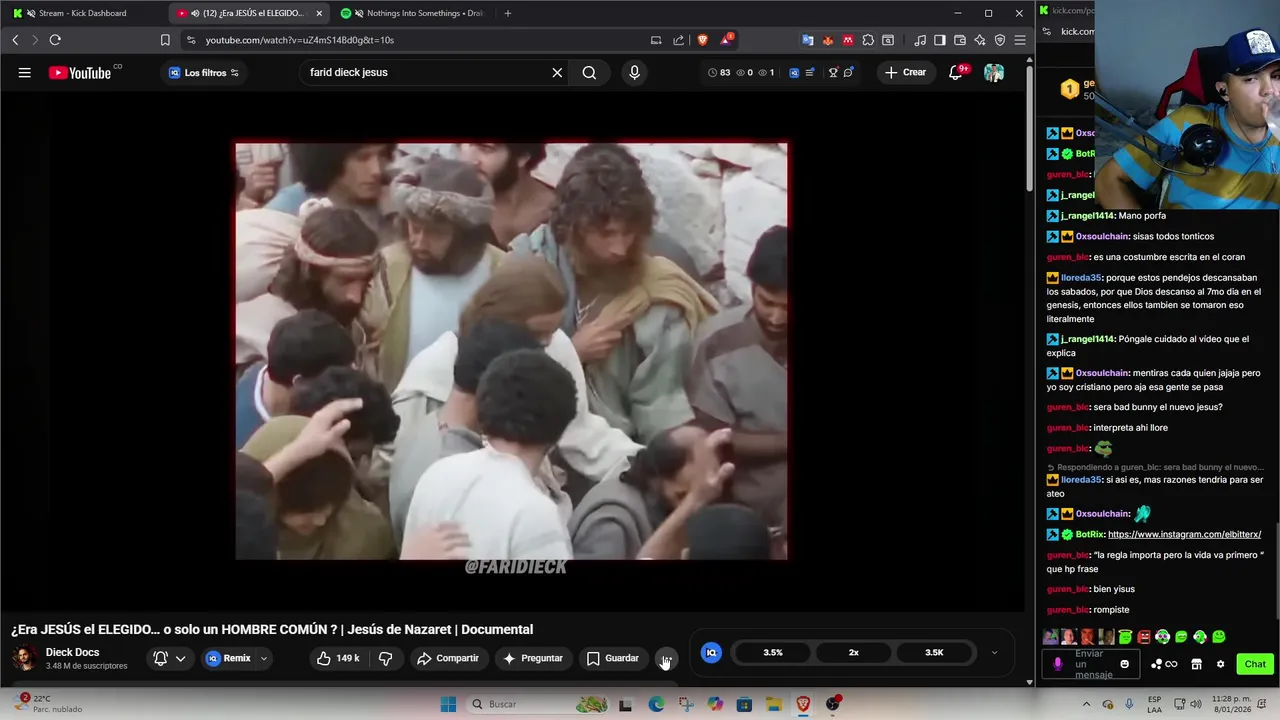Image resolution: width=1280 pixels, height=720 pixels.
Task: Open the YouTube account avatar menu
Action: (993, 72)
